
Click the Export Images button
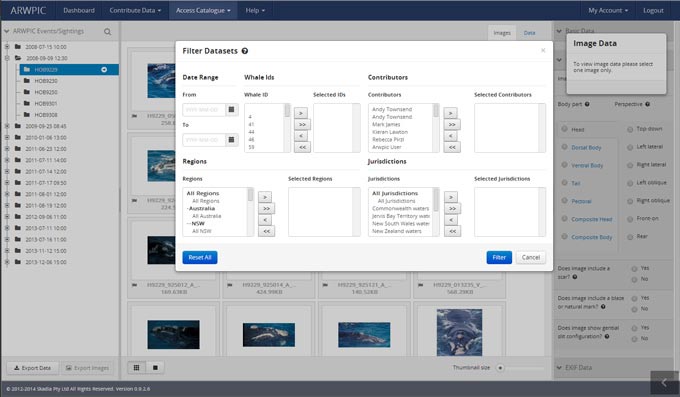point(87,368)
